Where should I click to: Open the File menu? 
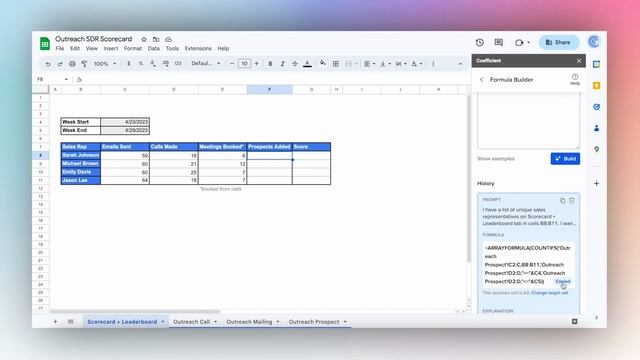[60, 48]
